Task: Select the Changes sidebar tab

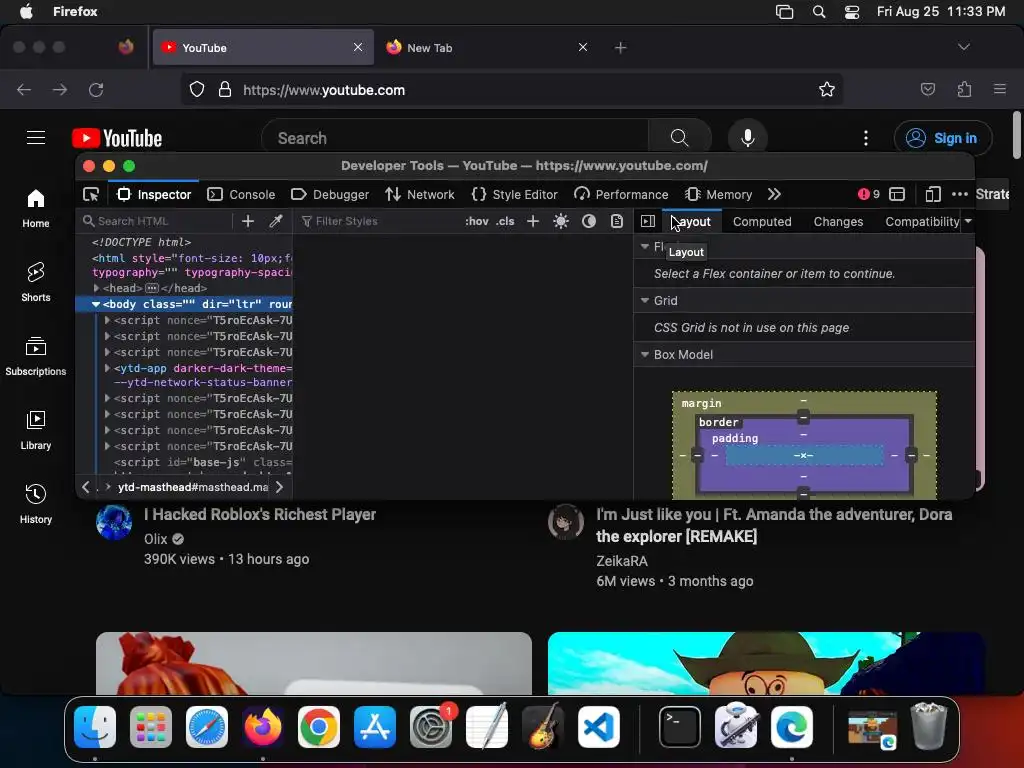Action: pos(839,221)
